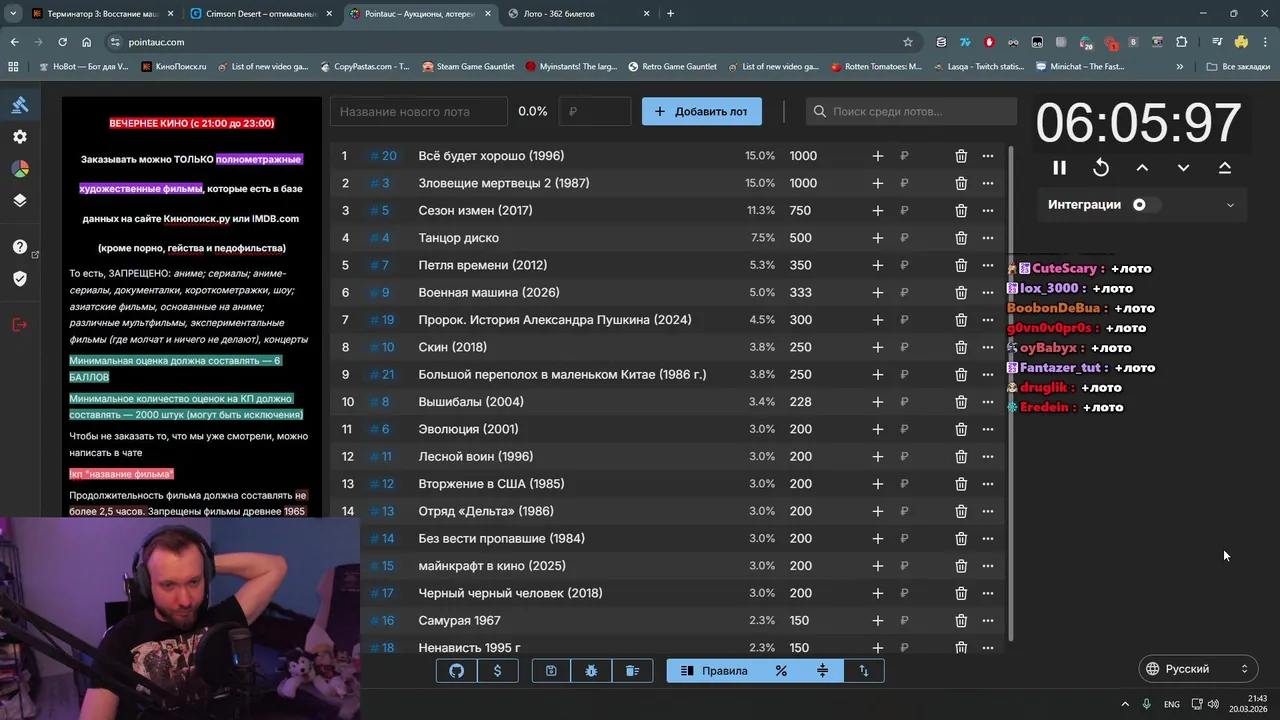Open a new browser tab

tap(670, 14)
